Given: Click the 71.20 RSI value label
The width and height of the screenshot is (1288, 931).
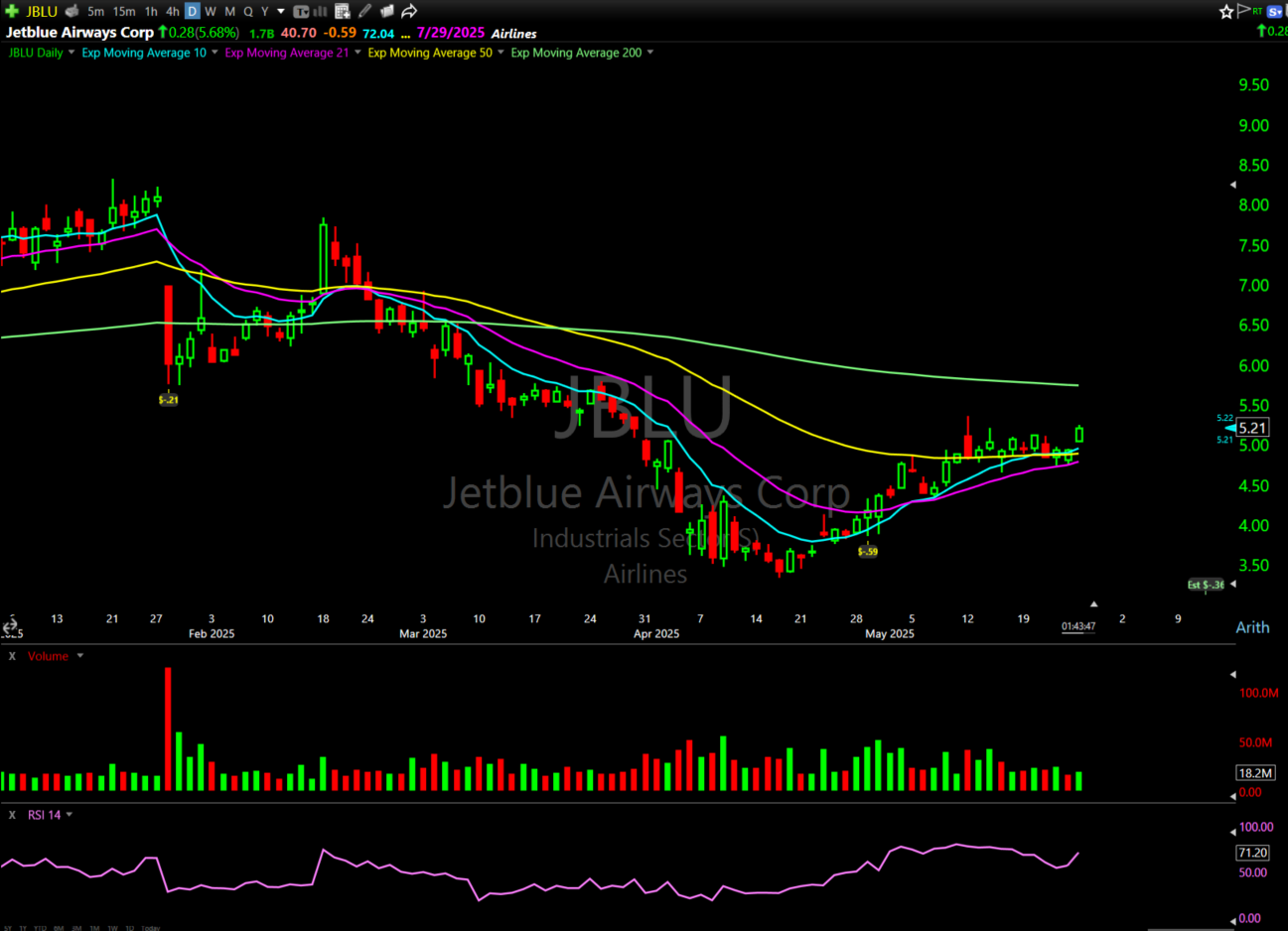Looking at the screenshot, I should pyautogui.click(x=1253, y=853).
